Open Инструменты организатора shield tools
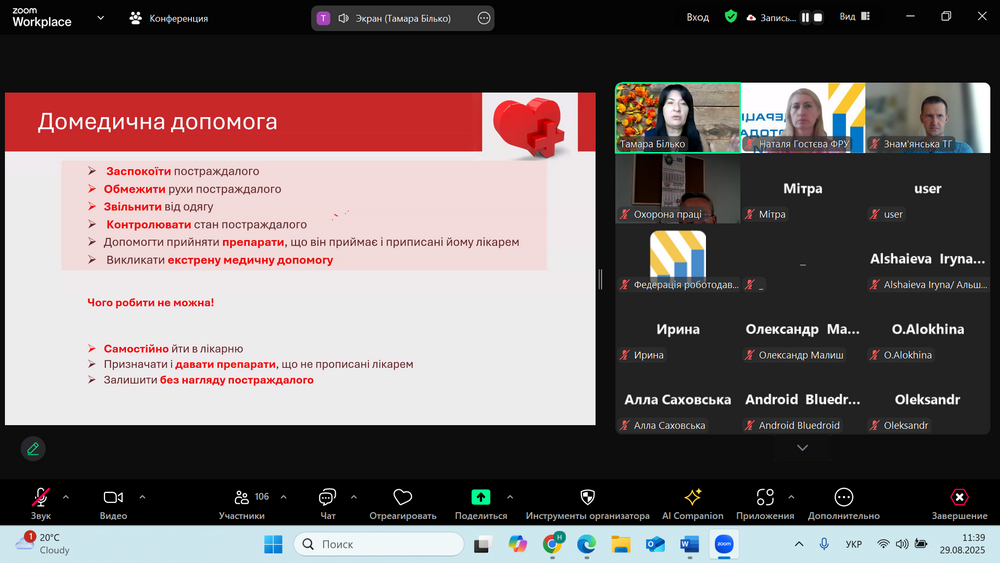This screenshot has width=1000, height=563. pyautogui.click(x=587, y=498)
